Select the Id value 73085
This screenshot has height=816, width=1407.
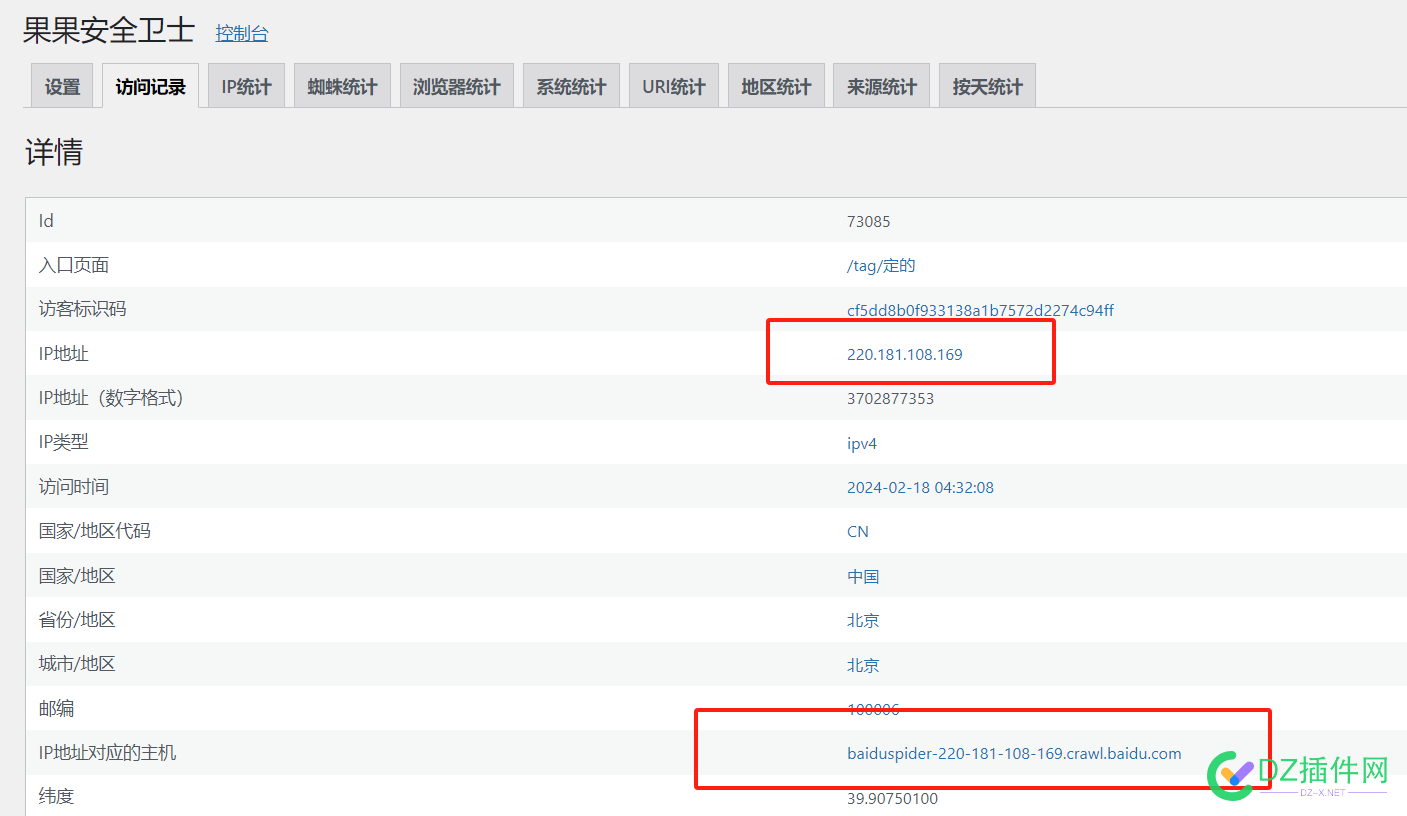coord(868,221)
